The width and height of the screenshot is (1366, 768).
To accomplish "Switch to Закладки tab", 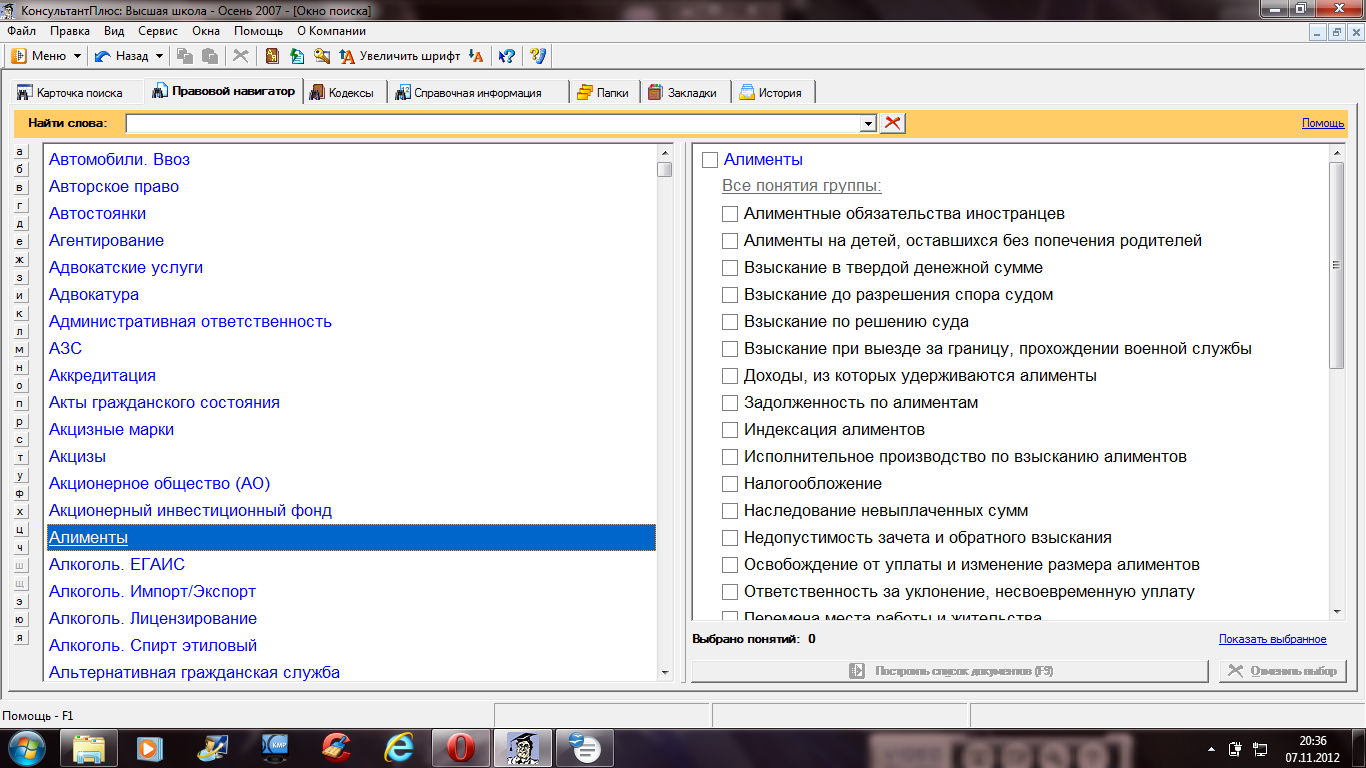I will 685,92.
